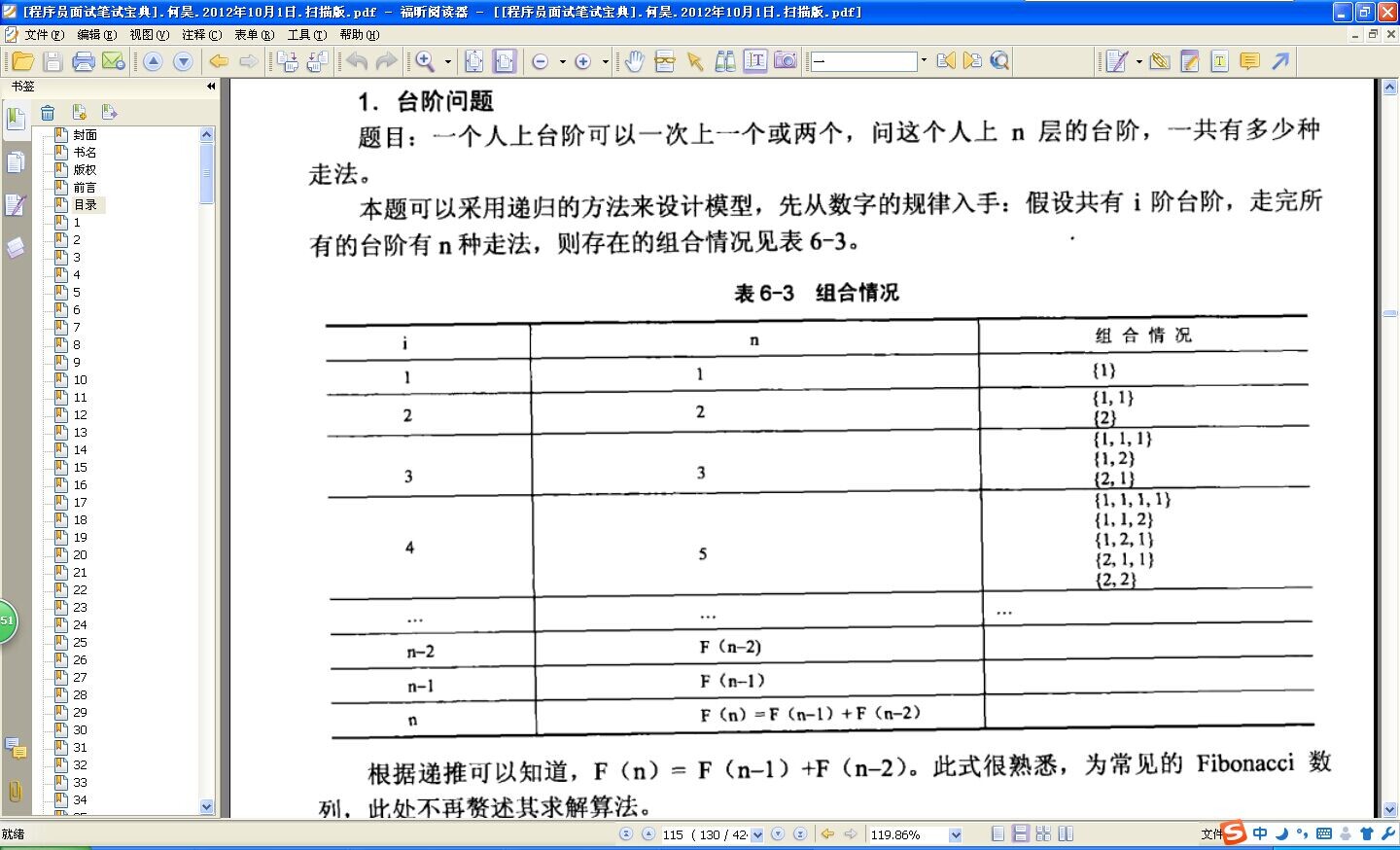
Task: Click the zoom magnifier tool
Action: (425, 61)
